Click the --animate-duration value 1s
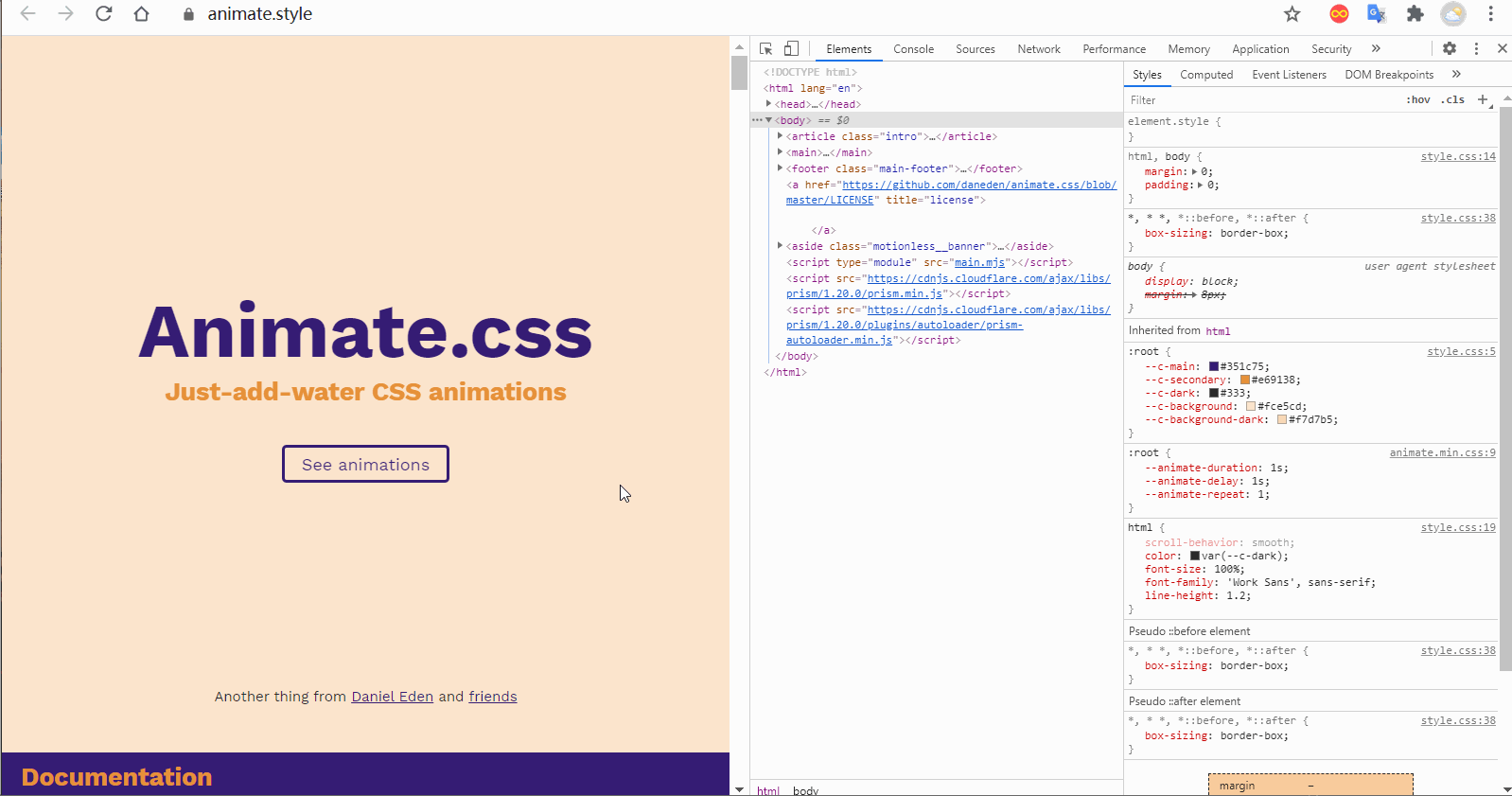 tap(1276, 468)
